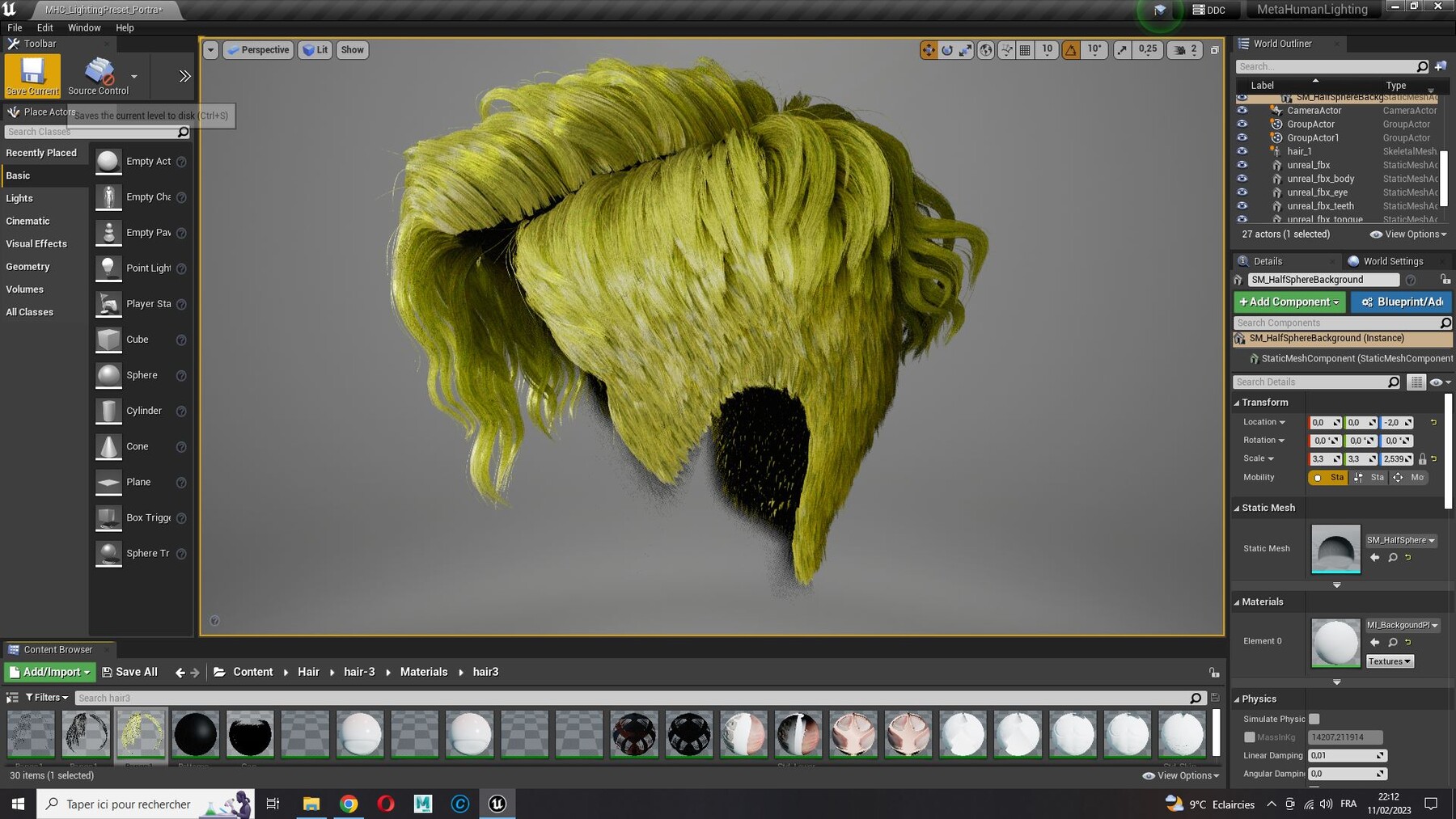
Task: Toggle visibility eye for unreal_fbx_body
Action: [x=1242, y=179]
